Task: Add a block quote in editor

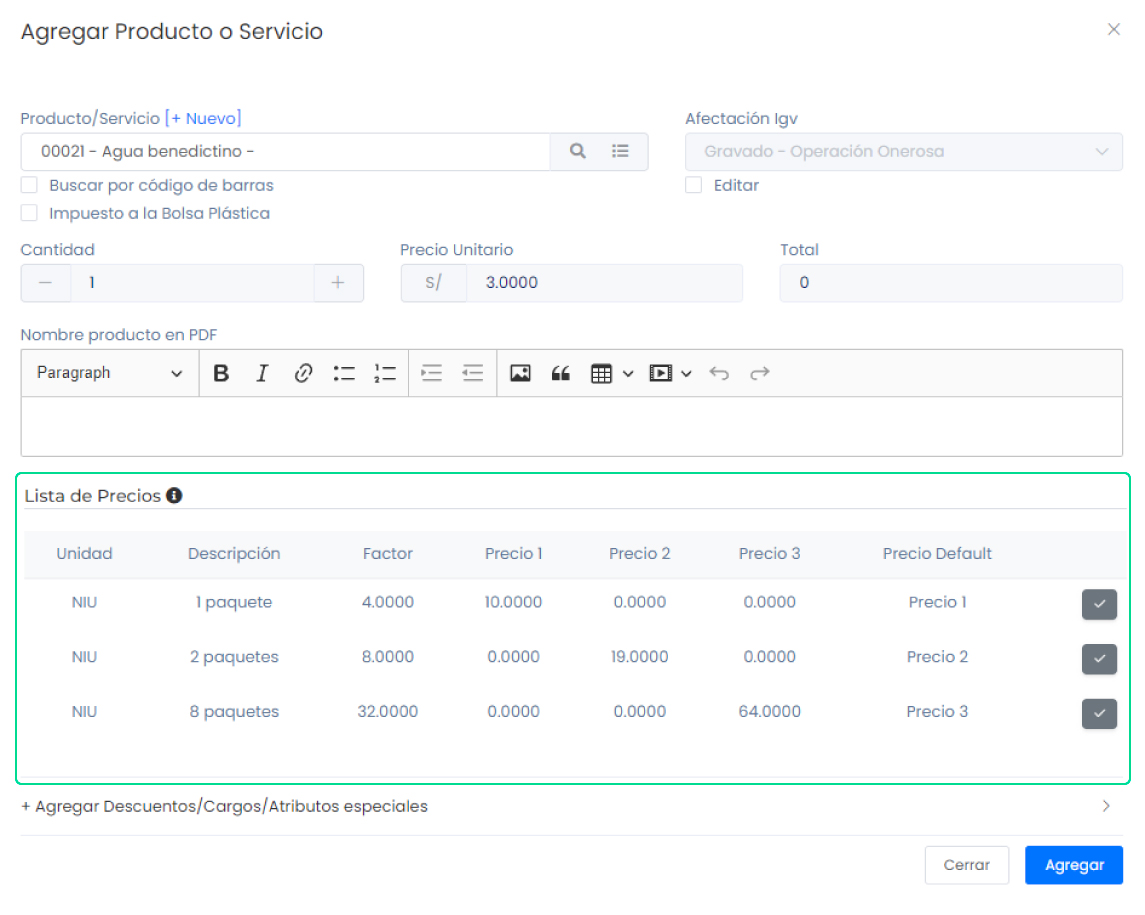Action: point(561,373)
